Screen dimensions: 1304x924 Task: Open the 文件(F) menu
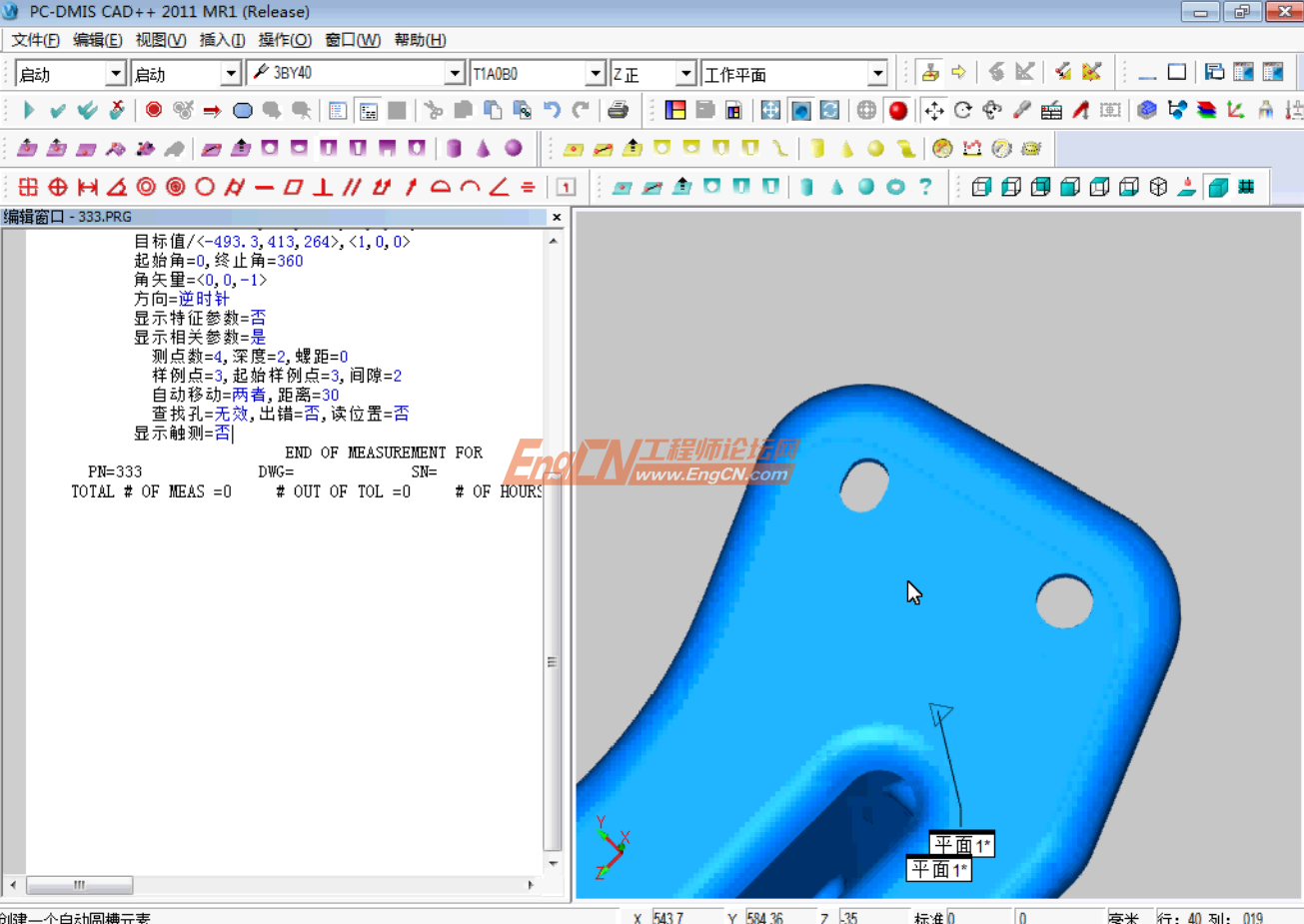point(35,40)
